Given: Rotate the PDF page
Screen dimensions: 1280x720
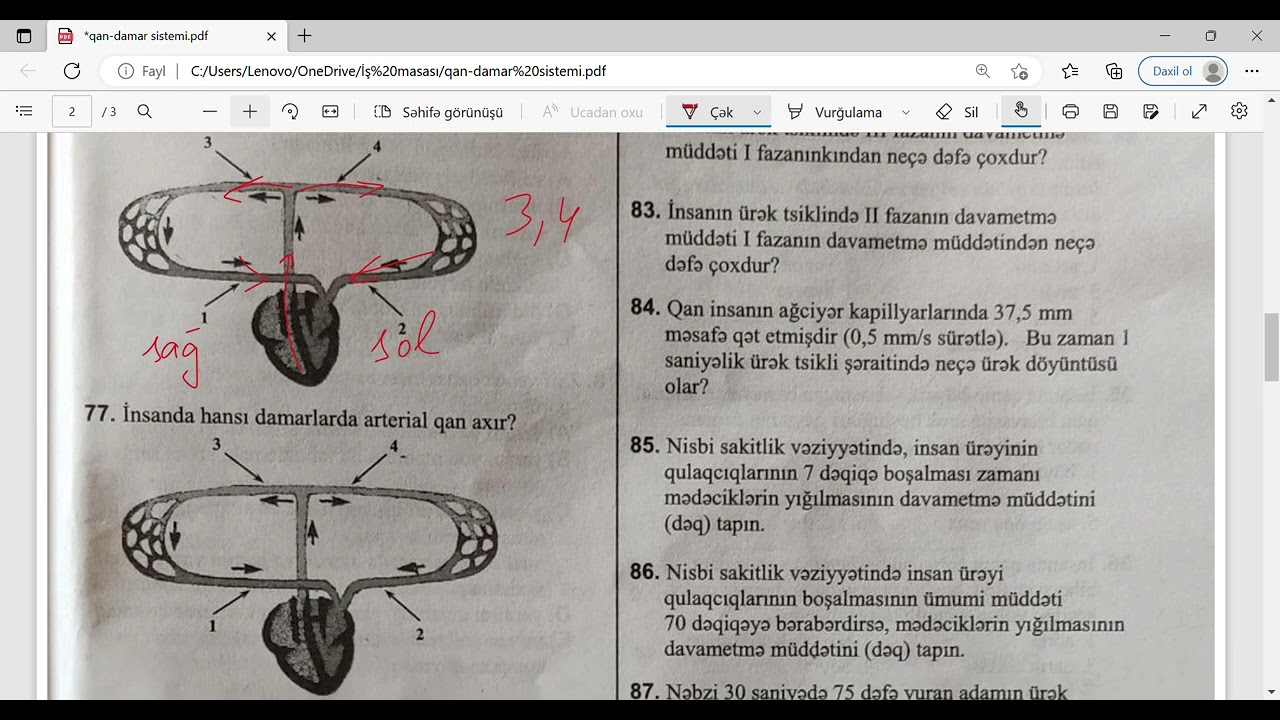Looking at the screenshot, I should coord(291,112).
